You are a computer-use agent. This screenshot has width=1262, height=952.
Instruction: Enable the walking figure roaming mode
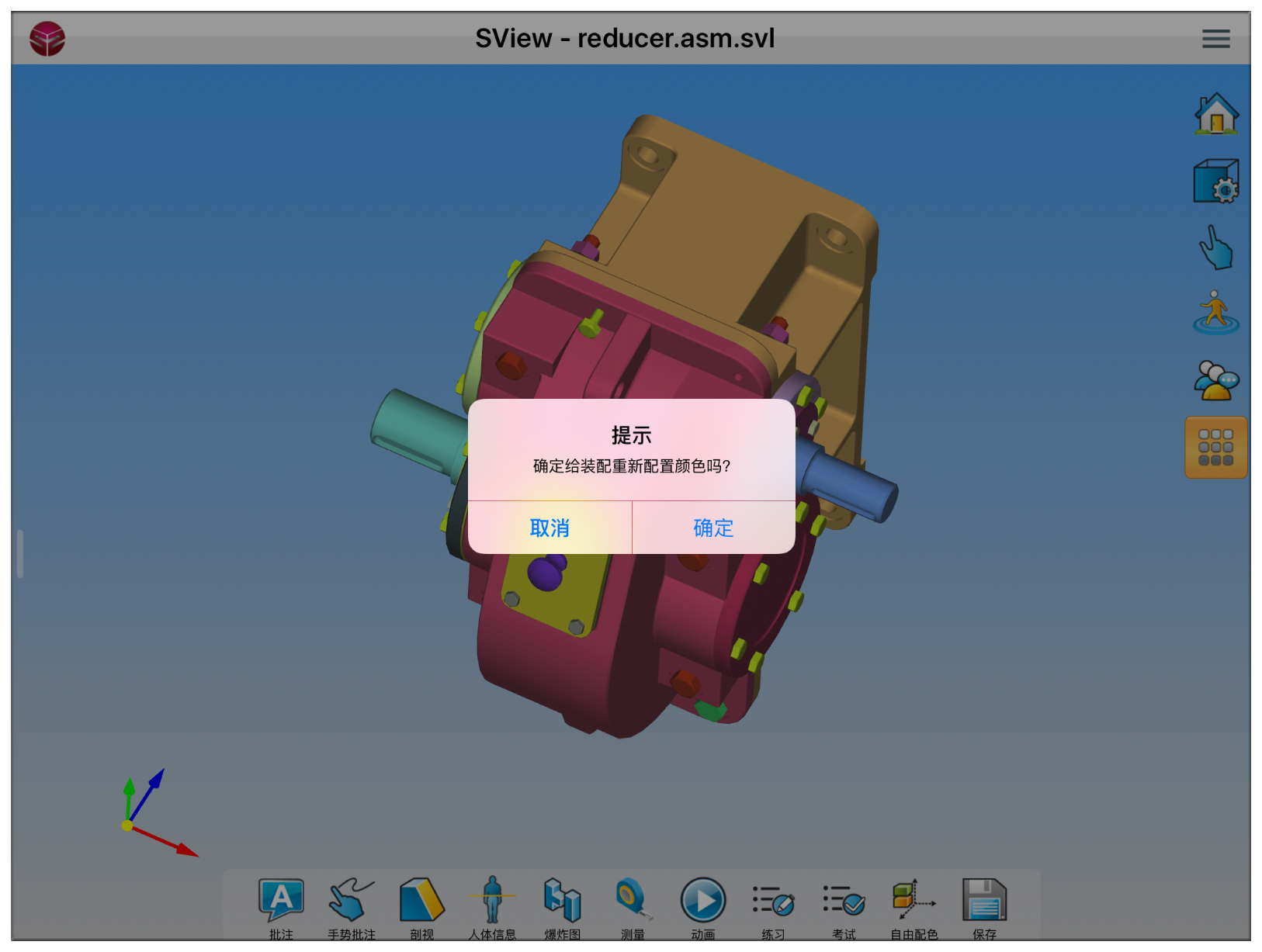(1215, 313)
